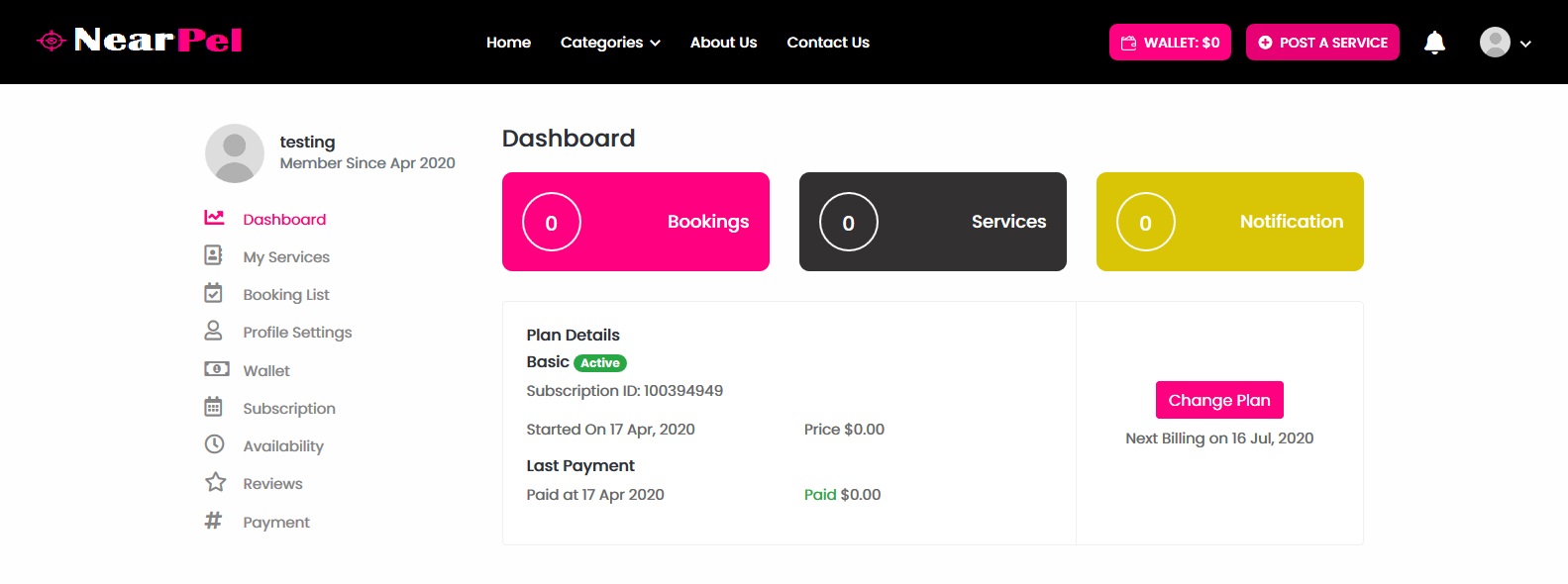Click the Profile Settings user icon

pos(213,331)
